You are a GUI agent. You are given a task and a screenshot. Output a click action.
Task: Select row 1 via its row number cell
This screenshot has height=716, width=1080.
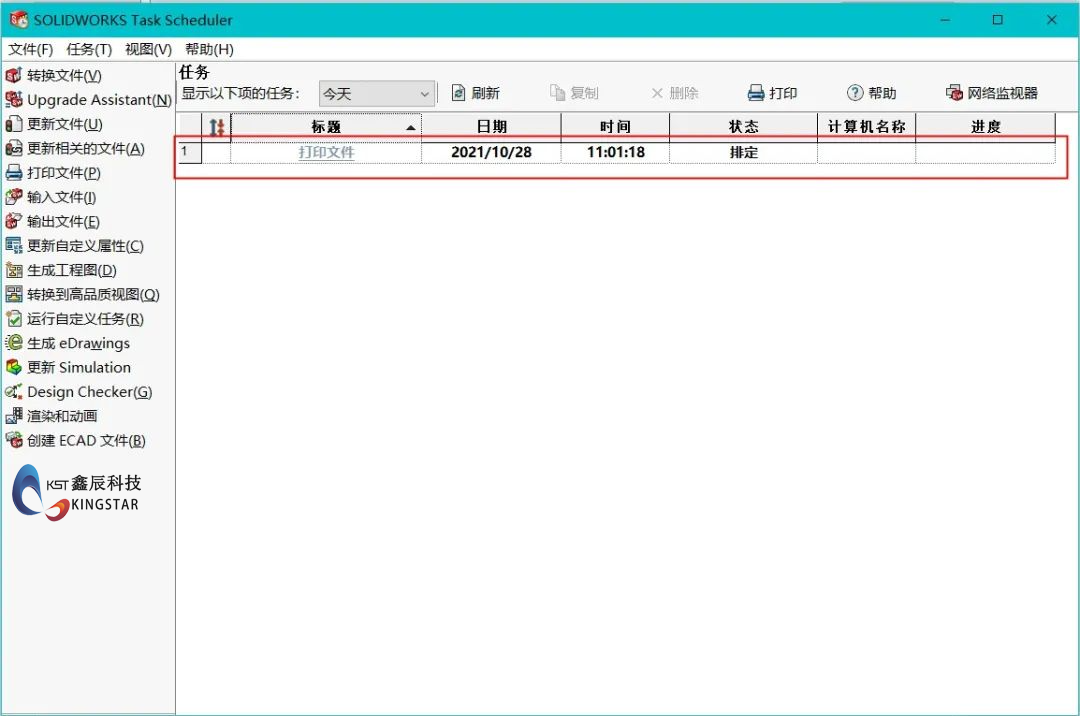click(188, 153)
